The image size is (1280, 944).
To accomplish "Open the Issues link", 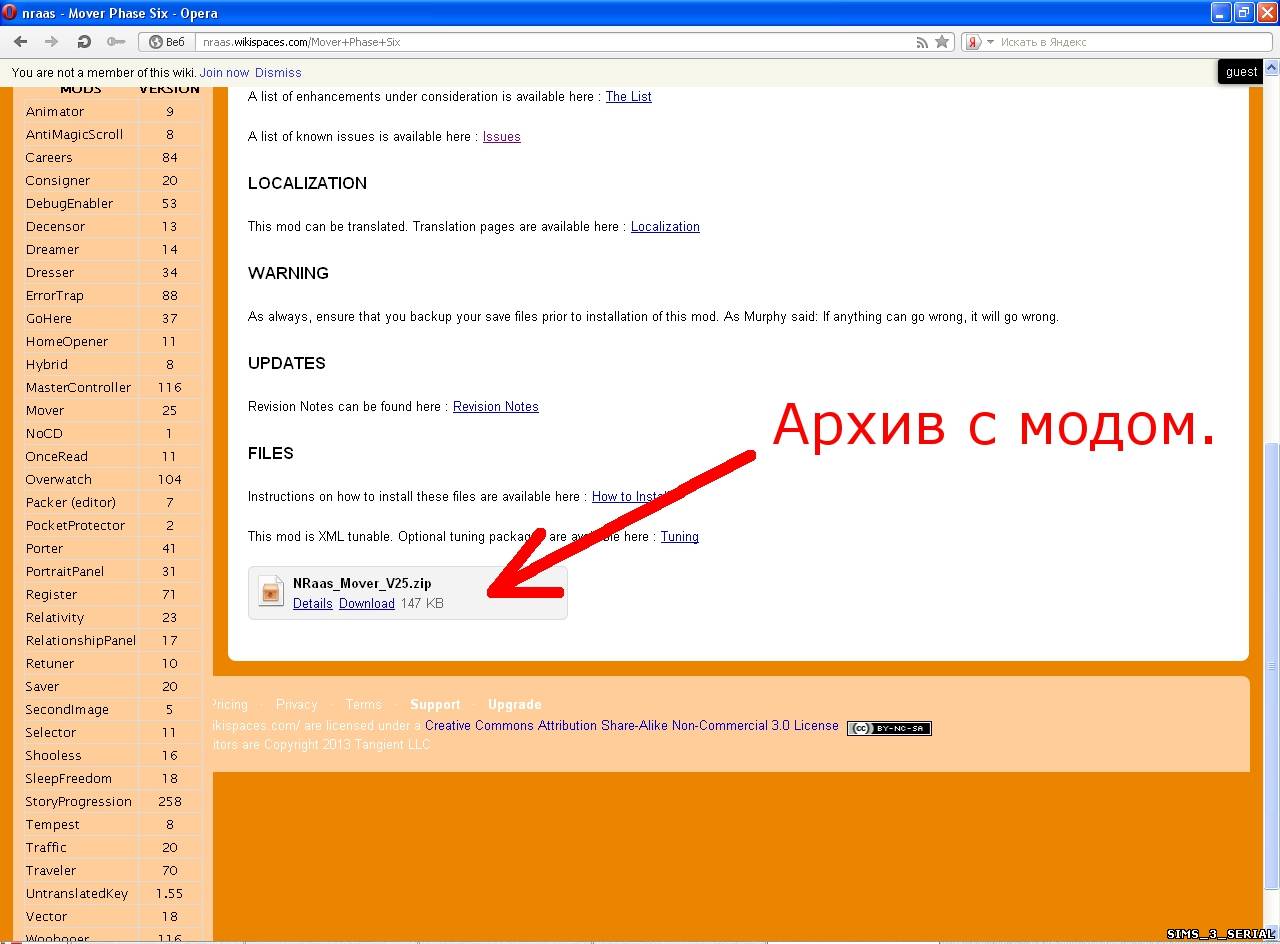I will [x=501, y=136].
